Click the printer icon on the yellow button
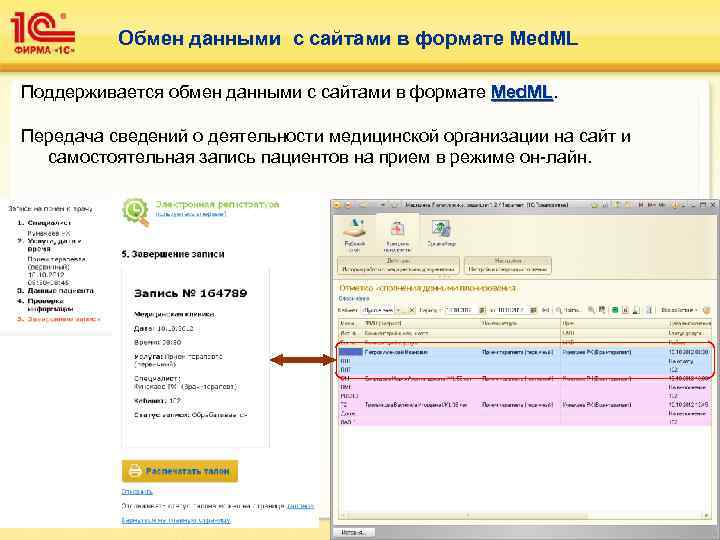The image size is (720, 540). coord(135,471)
